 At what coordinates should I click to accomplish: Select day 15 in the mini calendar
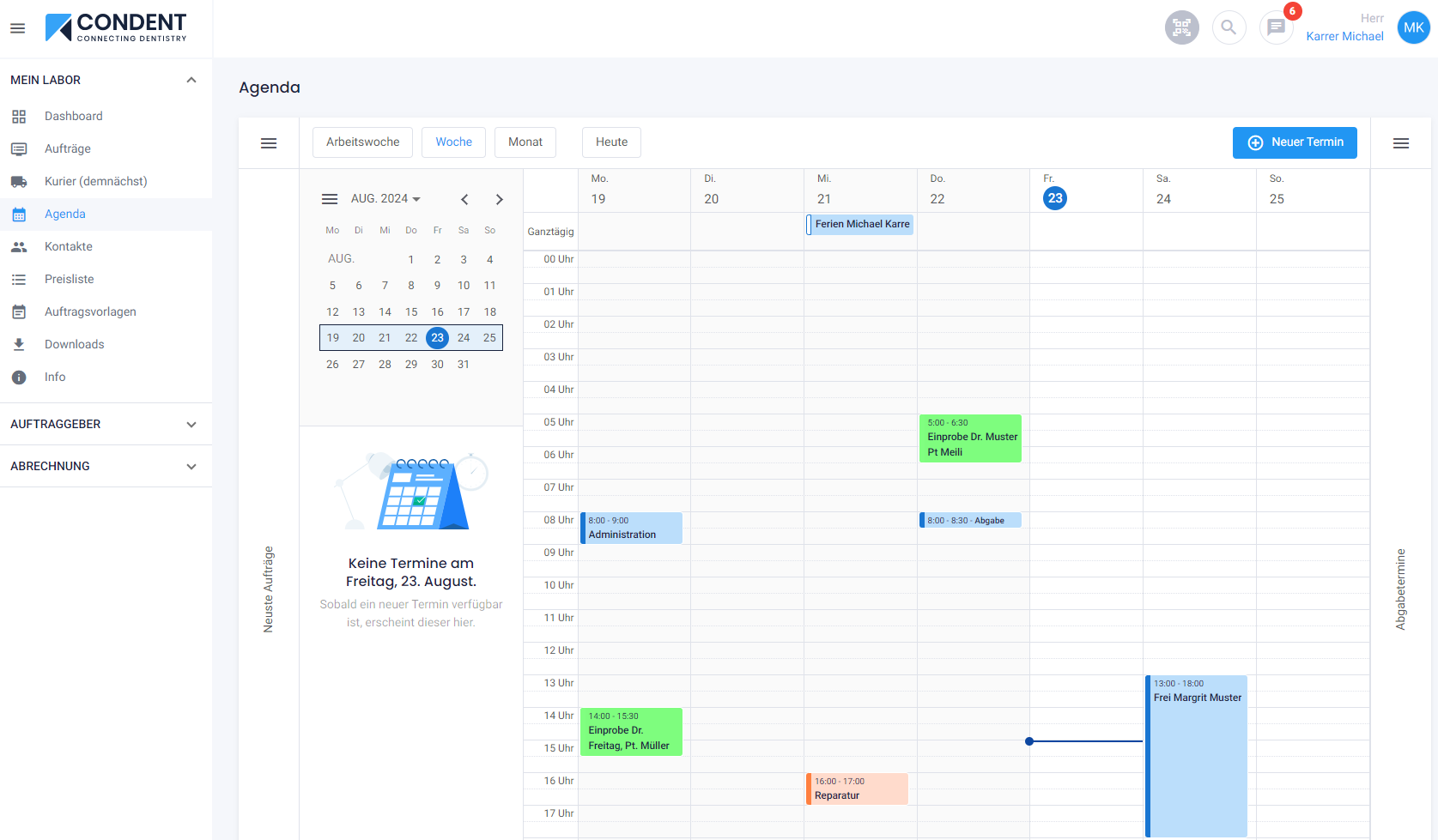[410, 311]
